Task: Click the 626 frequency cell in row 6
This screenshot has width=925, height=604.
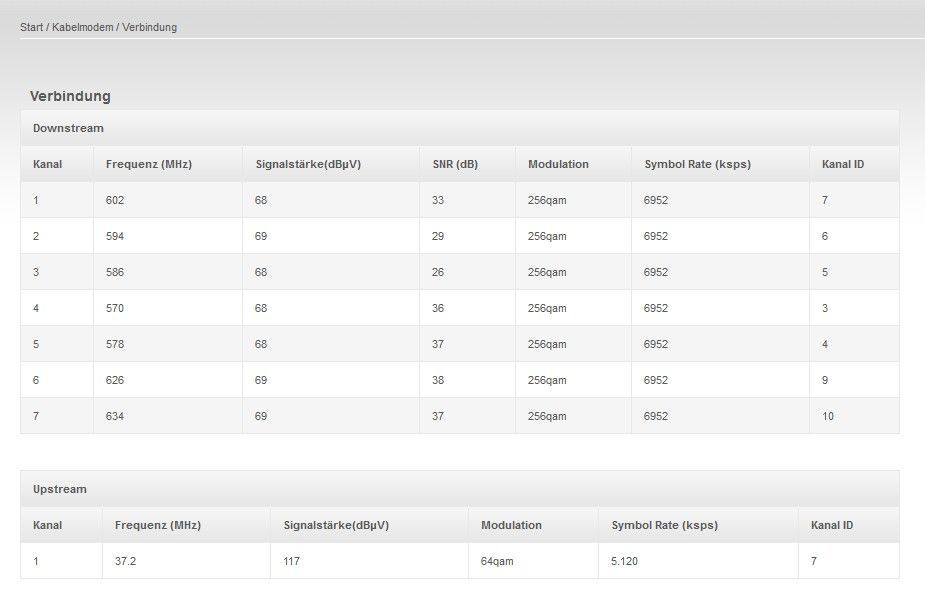Action: [168, 380]
